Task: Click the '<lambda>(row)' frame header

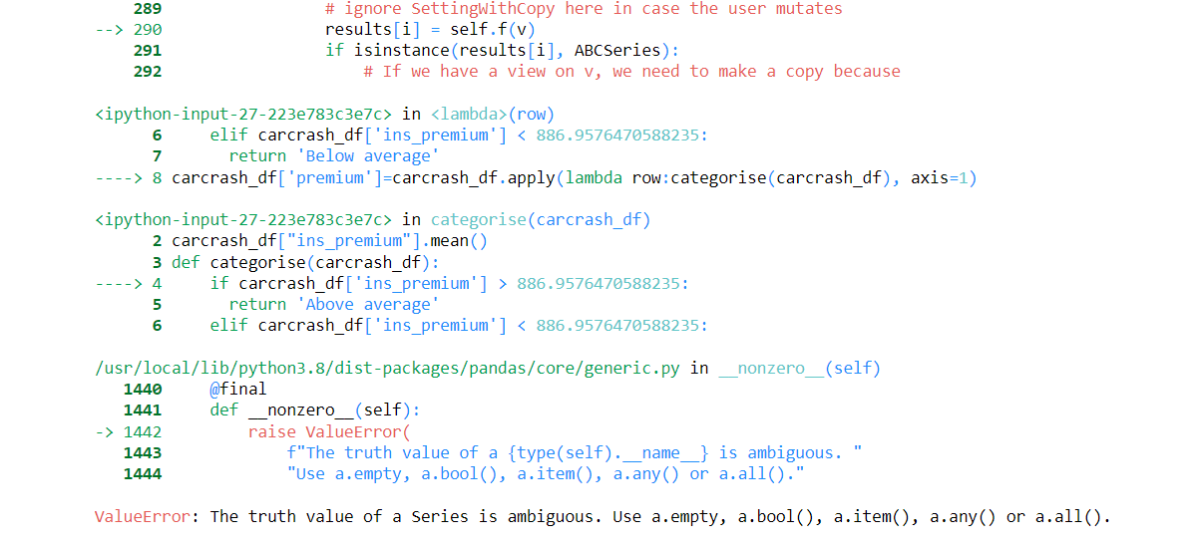Action: click(492, 114)
